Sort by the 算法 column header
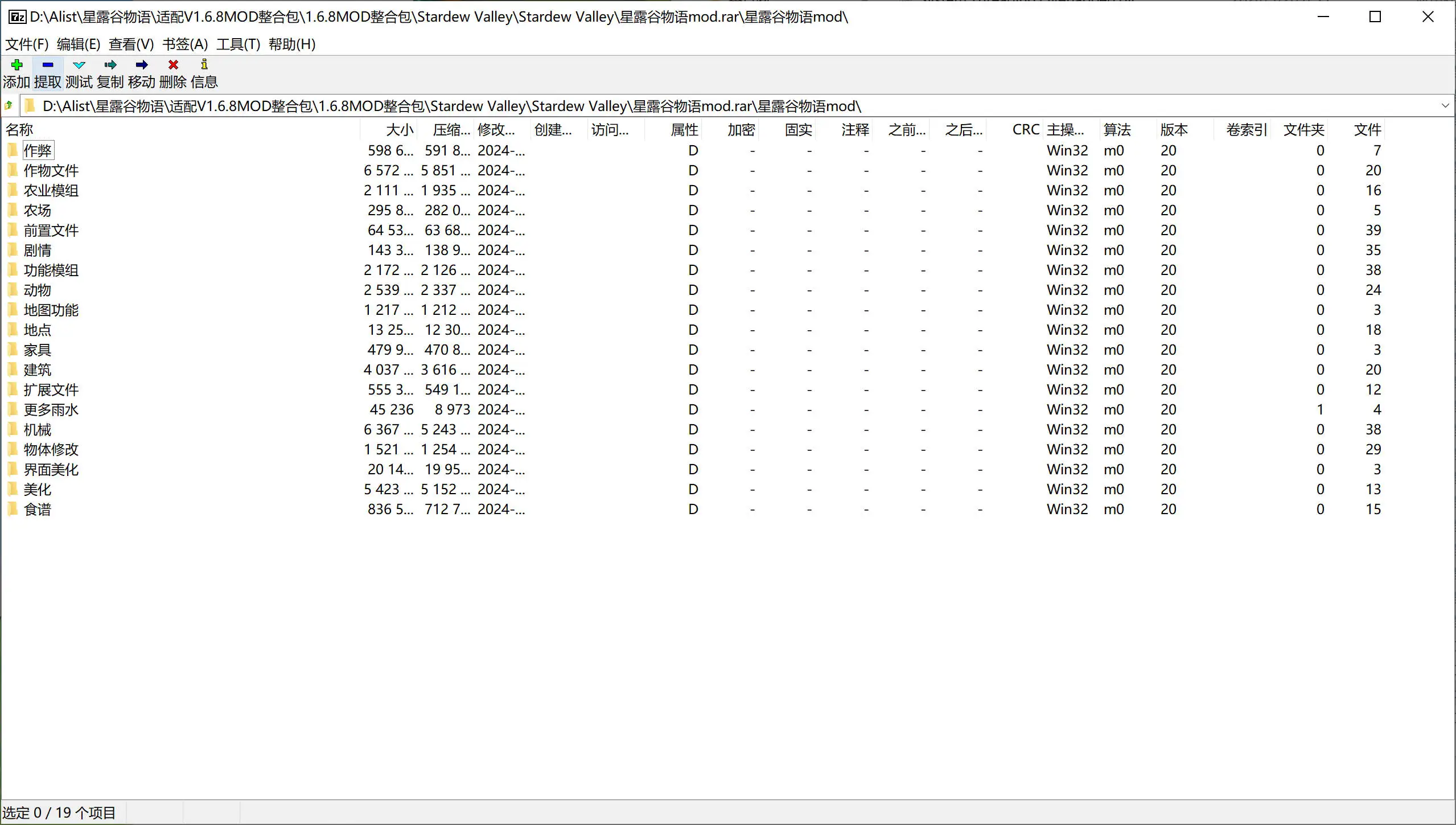 [1129, 130]
